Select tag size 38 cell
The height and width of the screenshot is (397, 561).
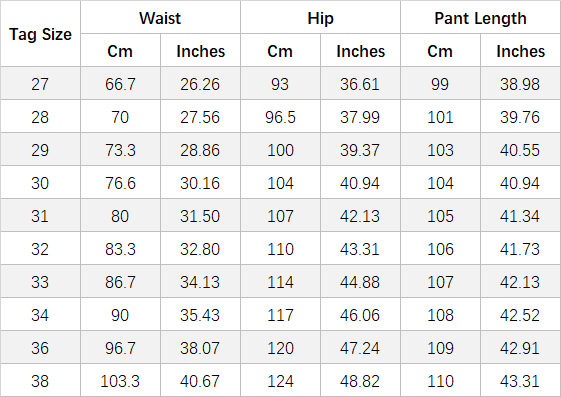point(40,380)
